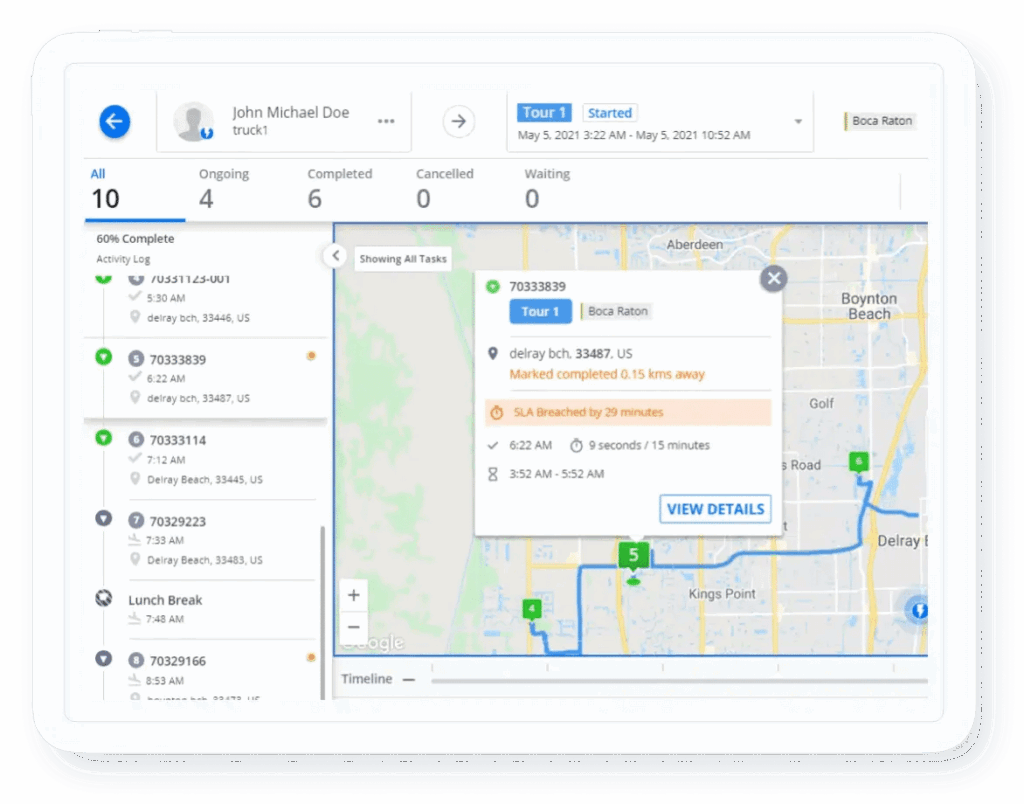1024x804 pixels.
Task: Click the orange alert dot beside 70329166
Action: point(311,656)
